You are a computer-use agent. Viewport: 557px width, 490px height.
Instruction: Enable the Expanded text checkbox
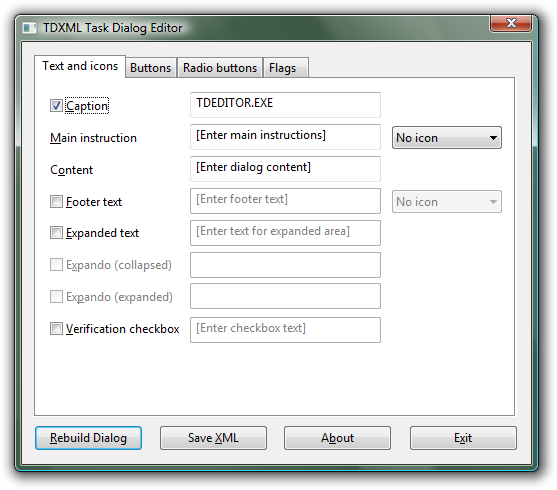click(x=56, y=233)
